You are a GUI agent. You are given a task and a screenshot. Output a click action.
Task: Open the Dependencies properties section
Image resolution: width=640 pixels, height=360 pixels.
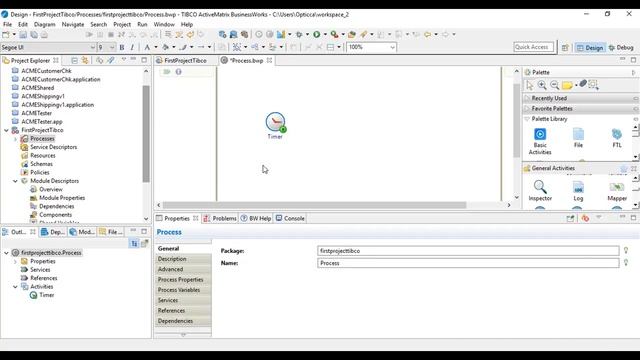[183, 321]
